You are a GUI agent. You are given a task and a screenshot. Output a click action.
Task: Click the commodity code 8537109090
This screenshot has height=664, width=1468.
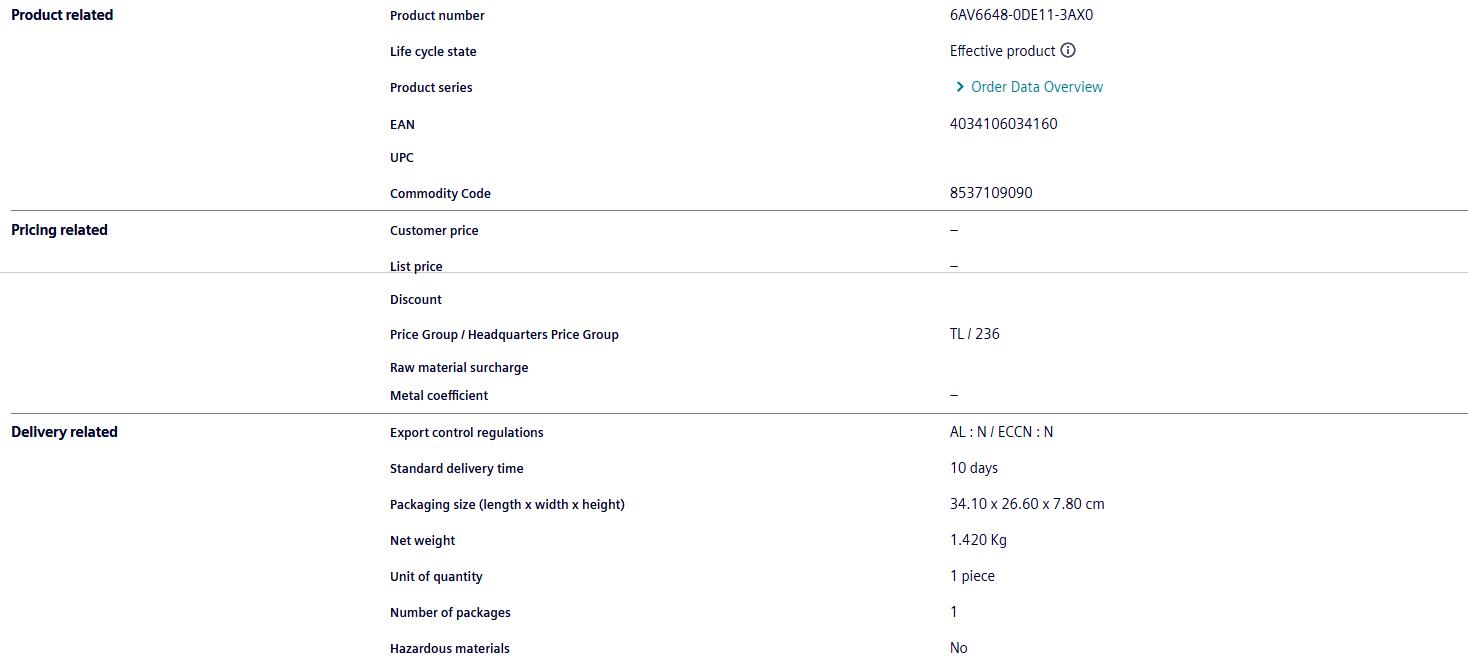tap(991, 193)
